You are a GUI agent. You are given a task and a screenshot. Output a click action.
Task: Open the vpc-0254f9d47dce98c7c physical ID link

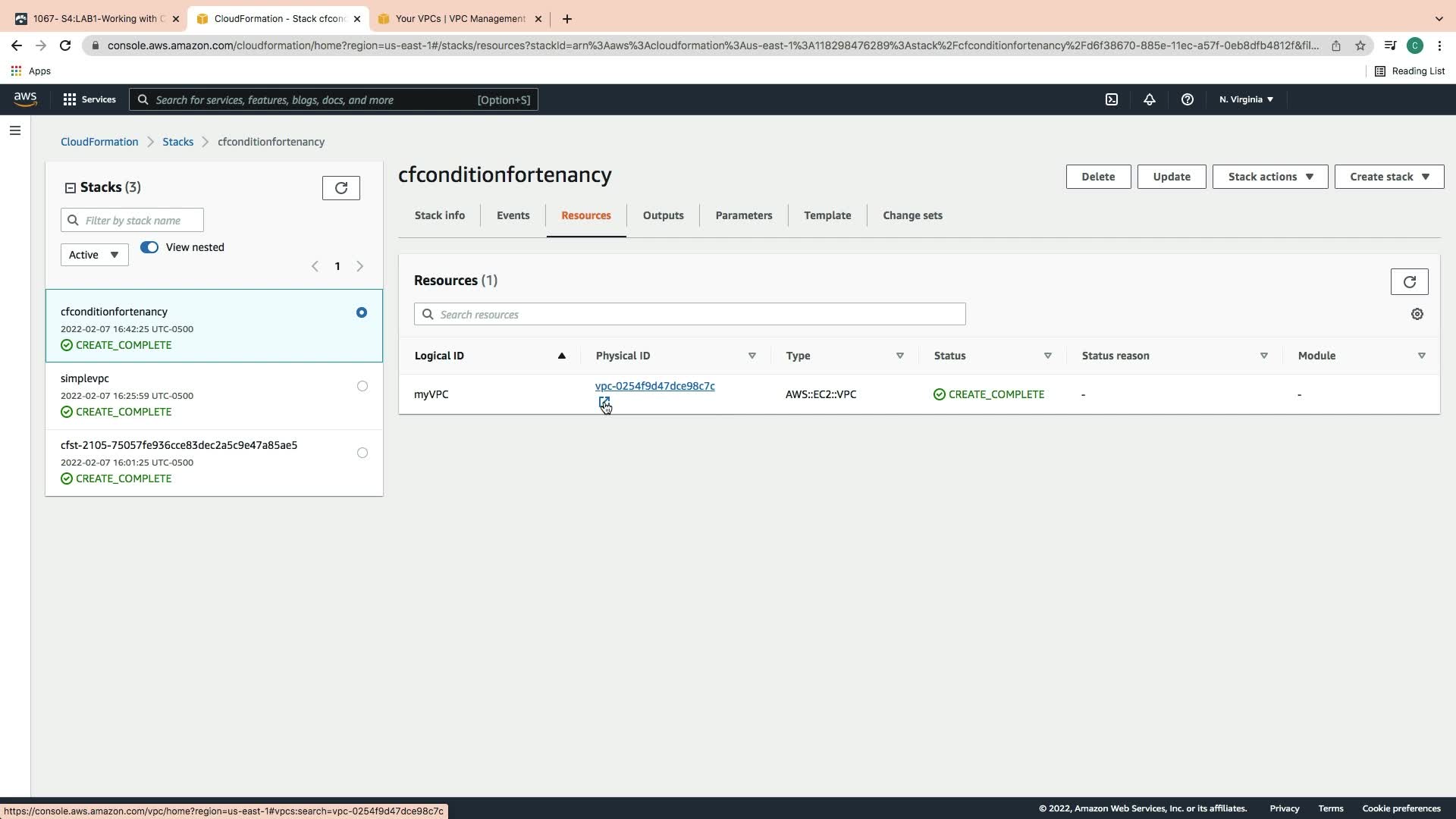coord(654,386)
